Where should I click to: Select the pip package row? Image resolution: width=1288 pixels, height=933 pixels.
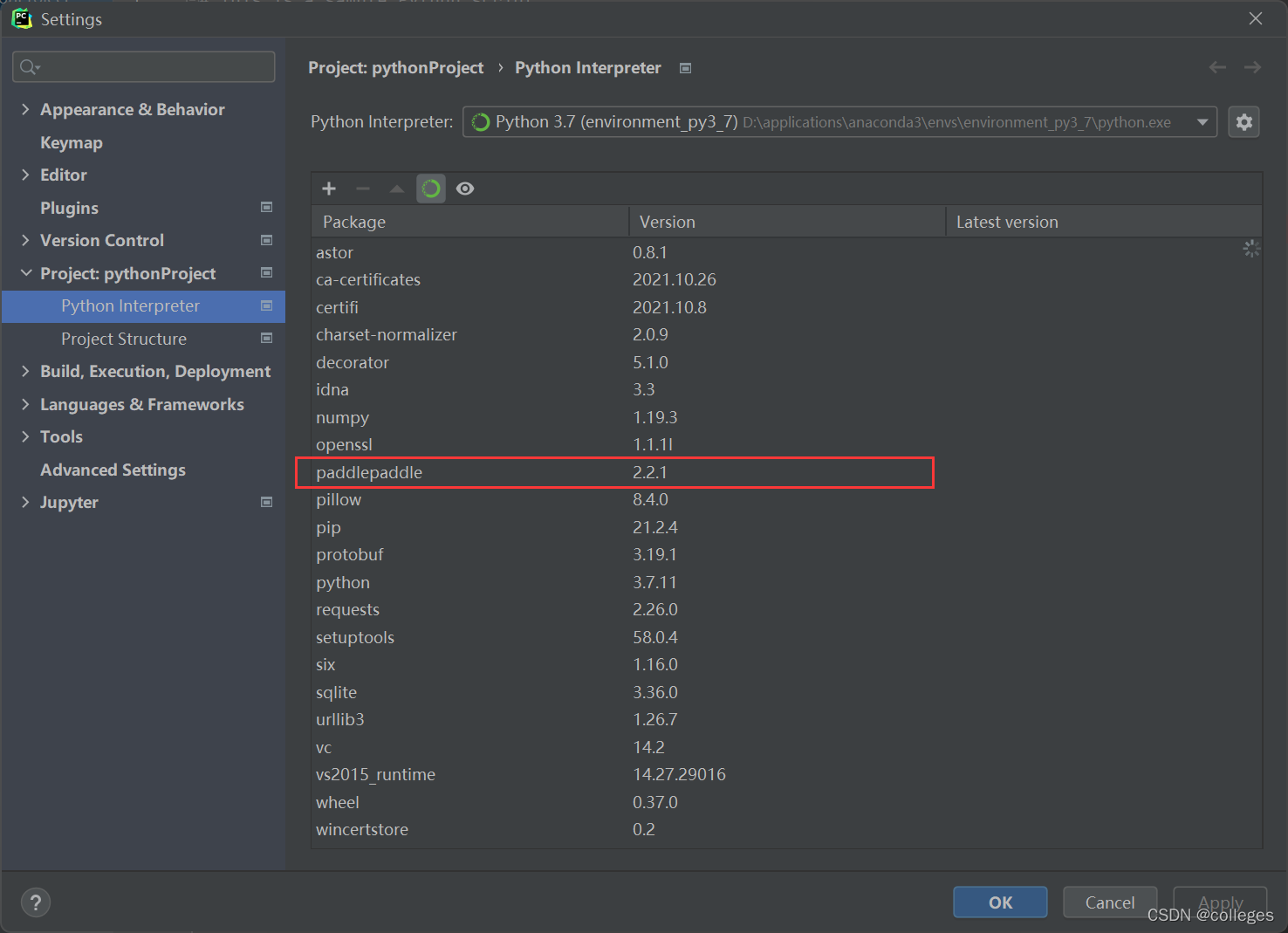pyautogui.click(x=786, y=527)
